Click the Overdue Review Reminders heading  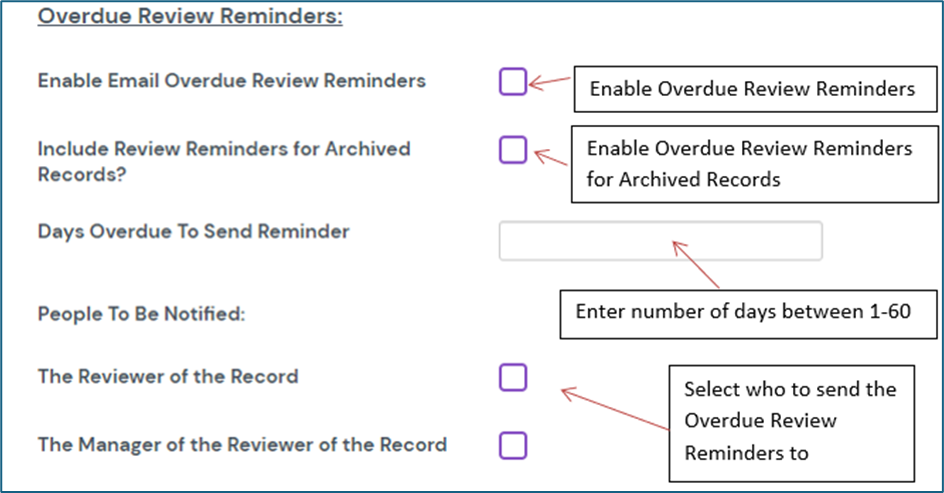pyautogui.click(x=190, y=18)
